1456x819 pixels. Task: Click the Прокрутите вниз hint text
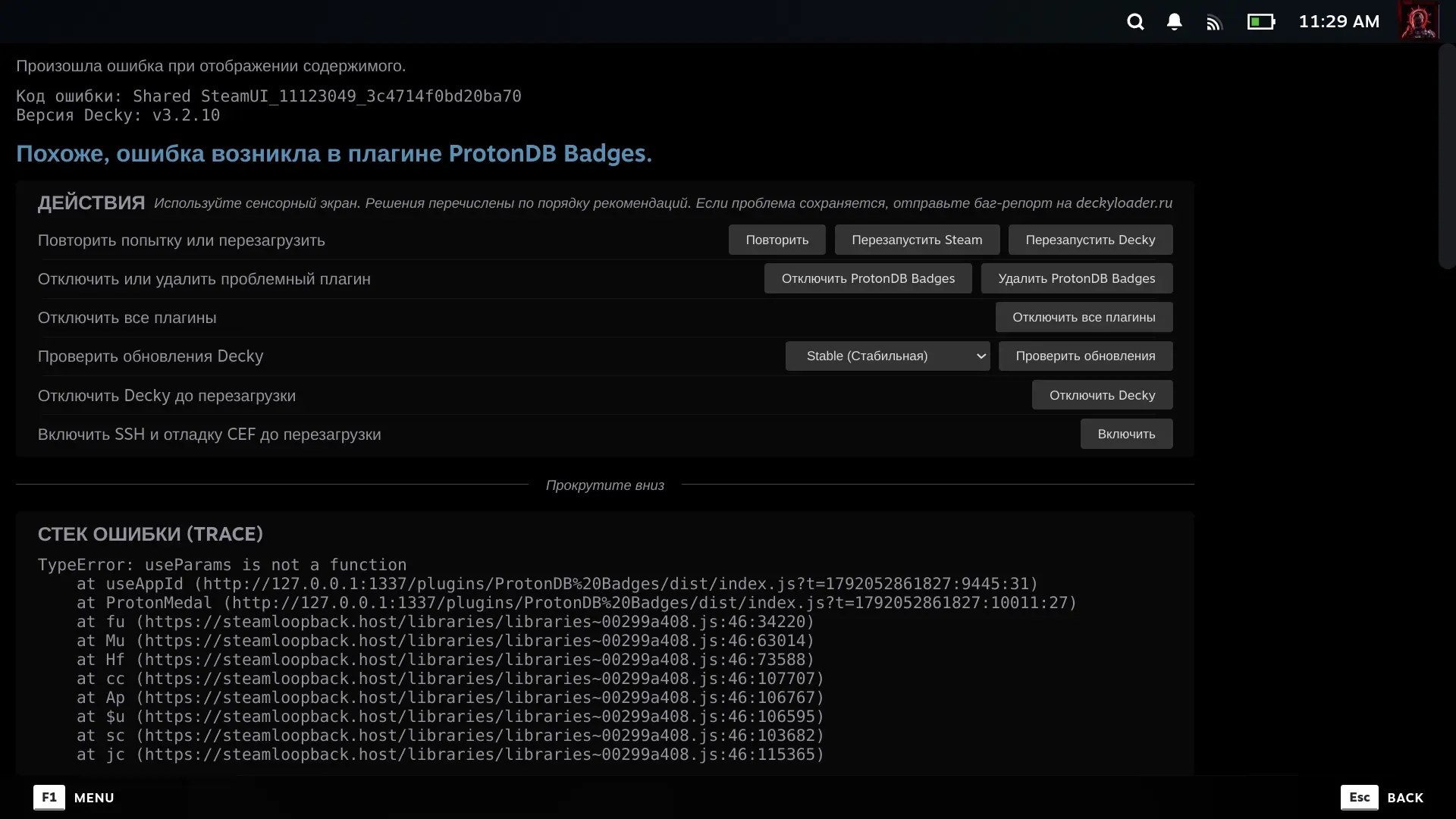pyautogui.click(x=604, y=485)
